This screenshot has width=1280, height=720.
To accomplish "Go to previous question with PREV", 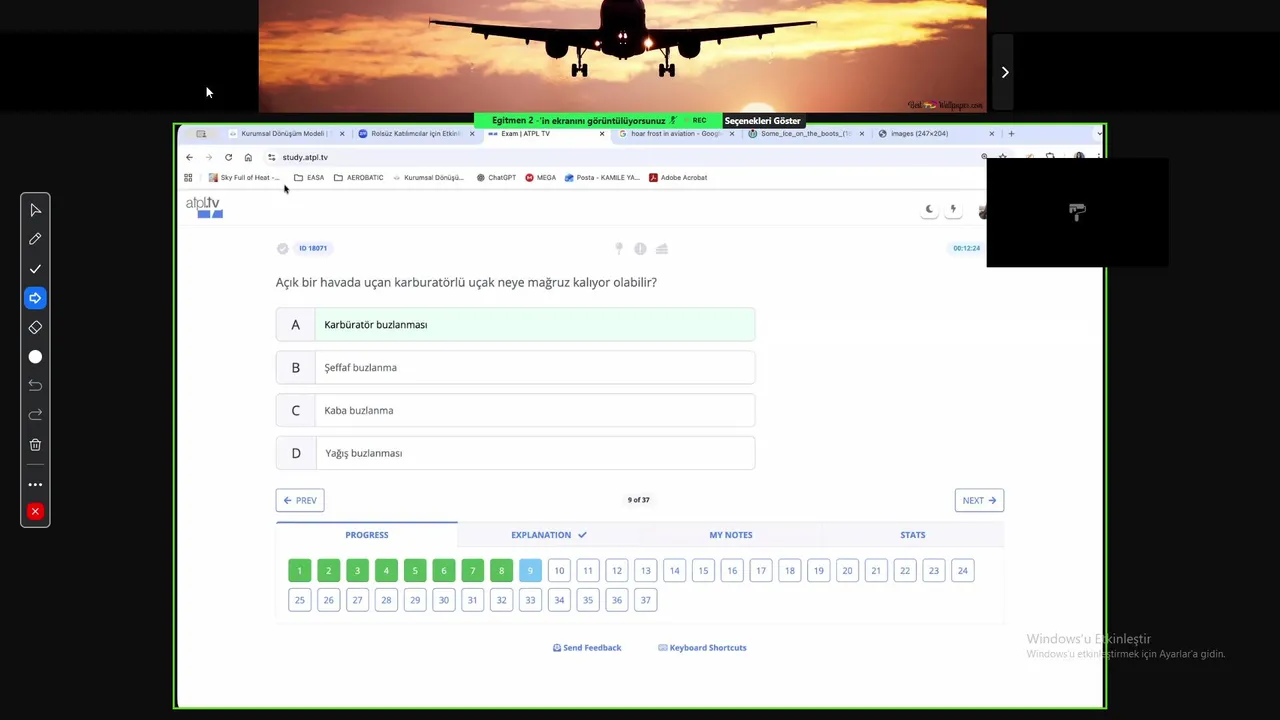I will tap(300, 500).
